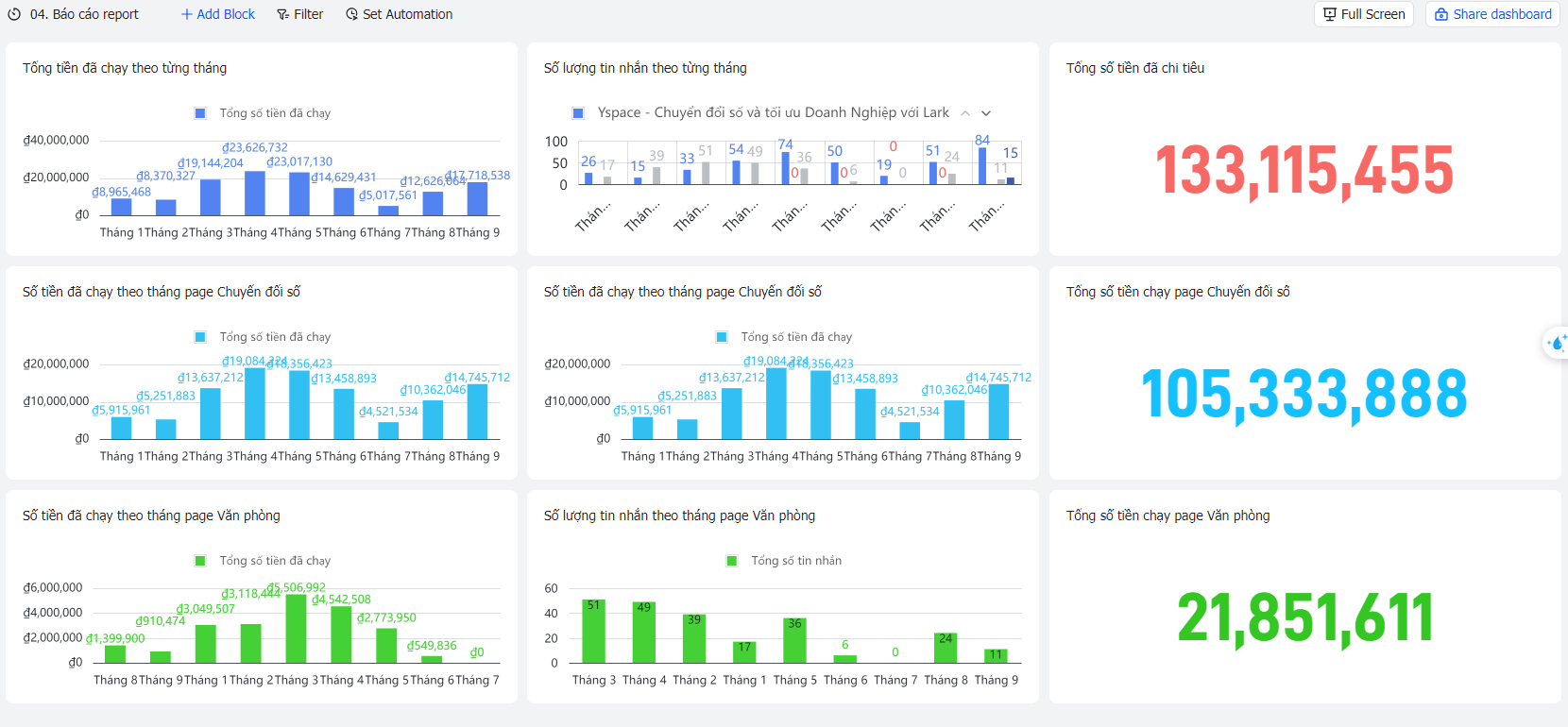1568x727 pixels.
Task: Click the dashboard icon beside 04. Báo cáo report
Action: (14, 14)
